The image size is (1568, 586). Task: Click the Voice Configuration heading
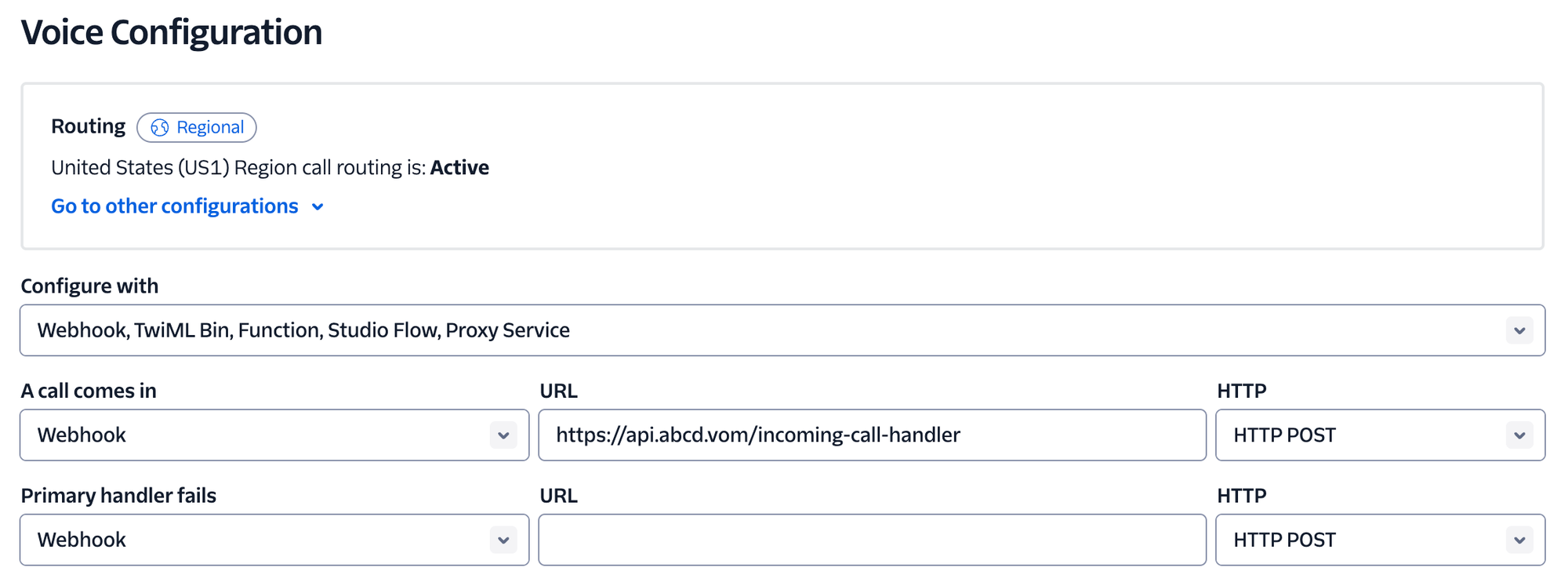[172, 33]
